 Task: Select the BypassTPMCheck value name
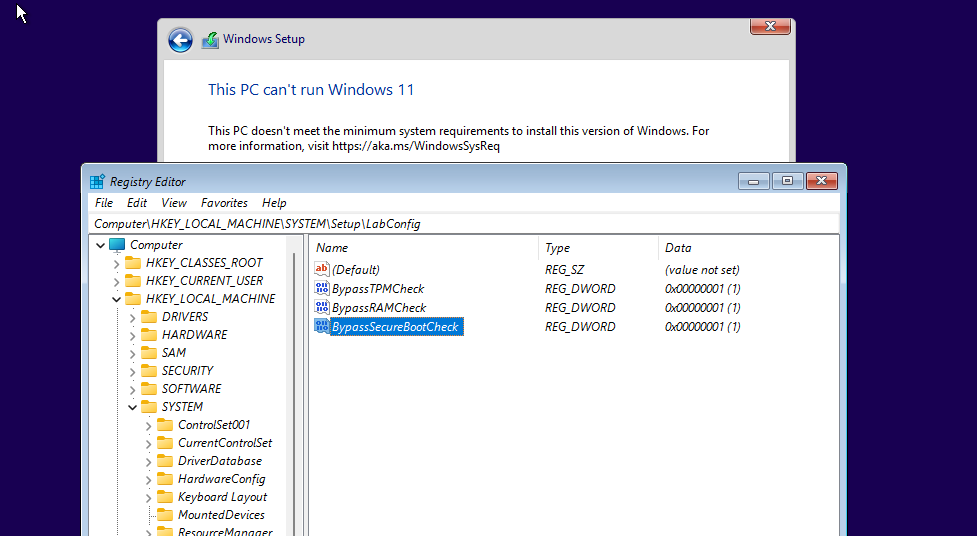point(378,289)
